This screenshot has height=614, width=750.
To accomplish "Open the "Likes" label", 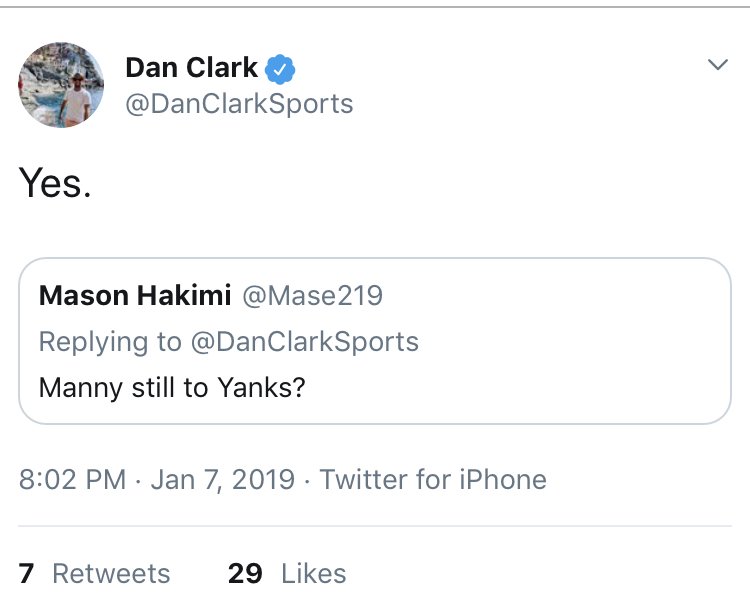I will [x=314, y=573].
